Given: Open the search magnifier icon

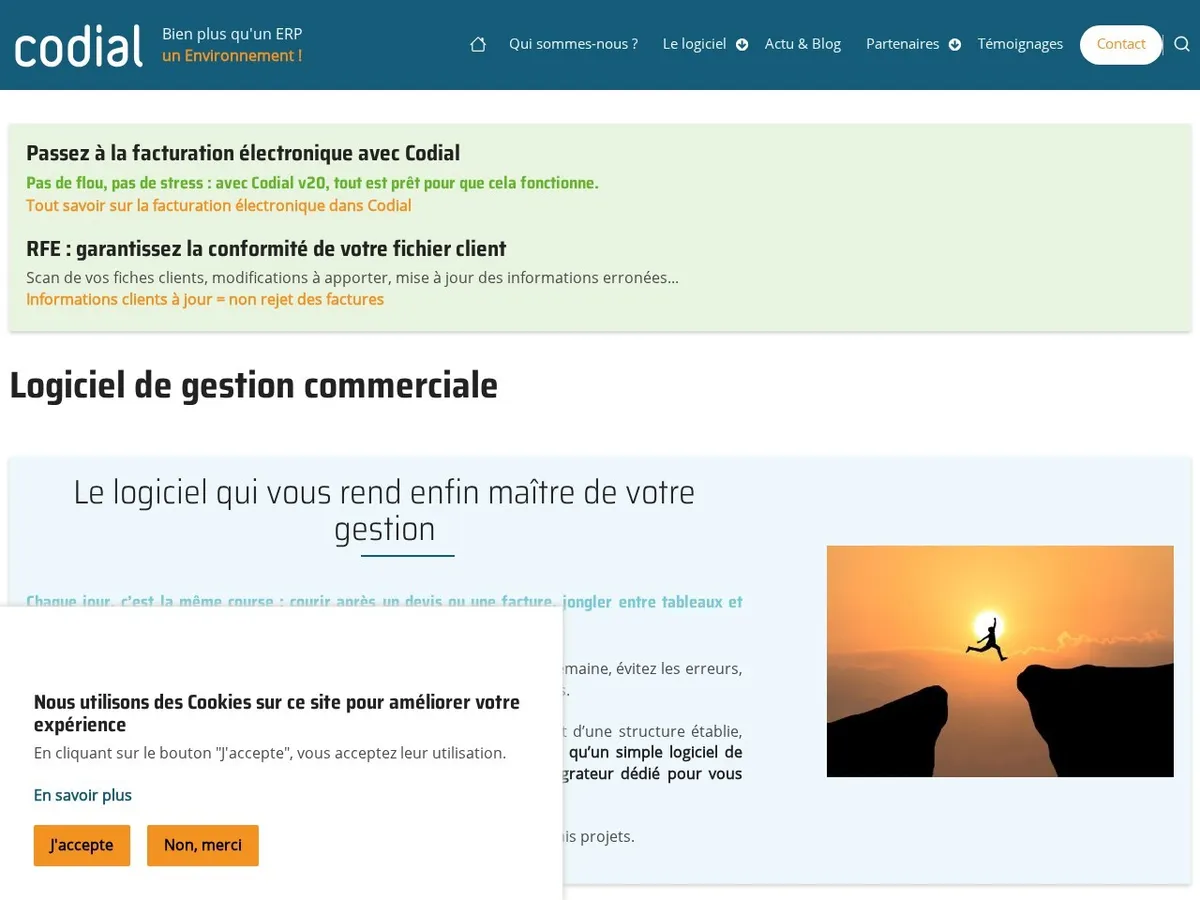Looking at the screenshot, I should 1181,44.
